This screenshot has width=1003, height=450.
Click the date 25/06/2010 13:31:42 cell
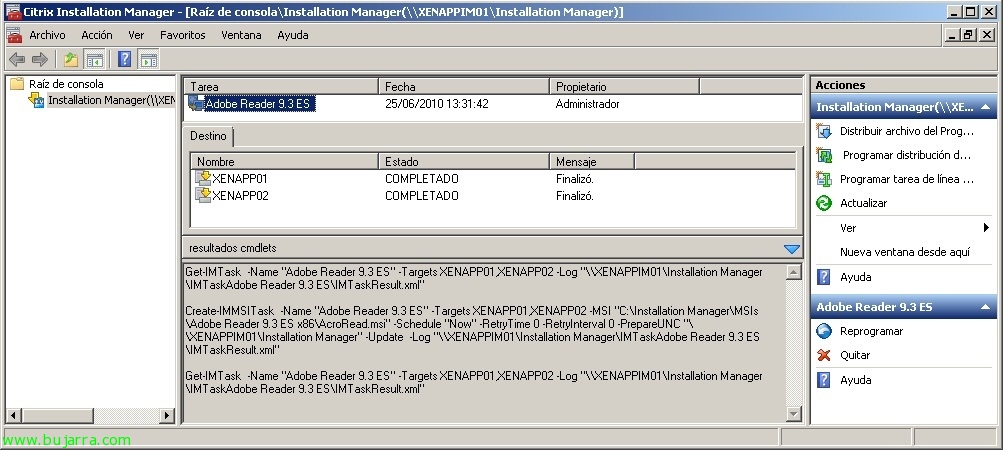coord(437,104)
